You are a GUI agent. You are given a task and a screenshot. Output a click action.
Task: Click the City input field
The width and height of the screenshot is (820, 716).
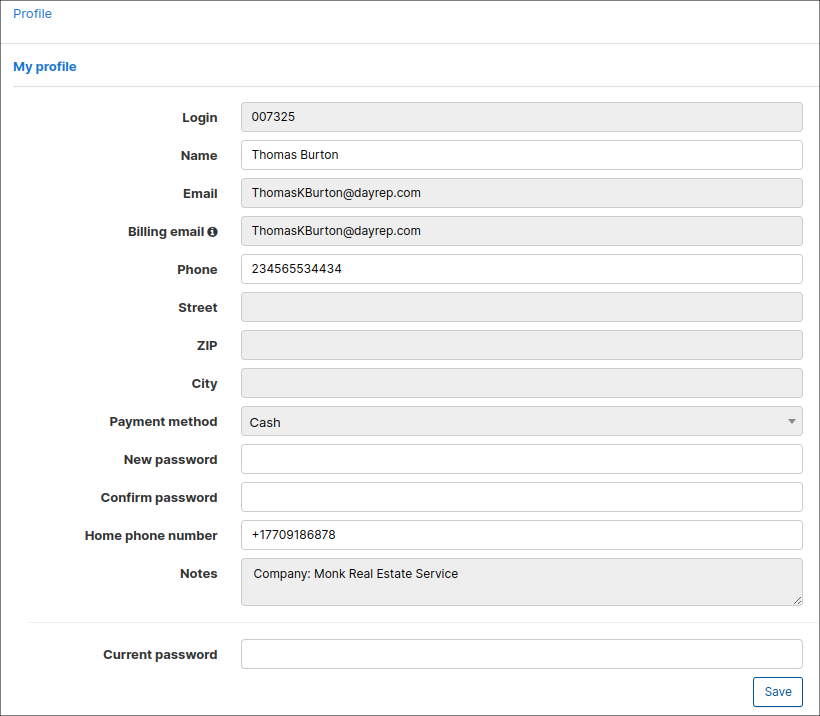coord(520,383)
